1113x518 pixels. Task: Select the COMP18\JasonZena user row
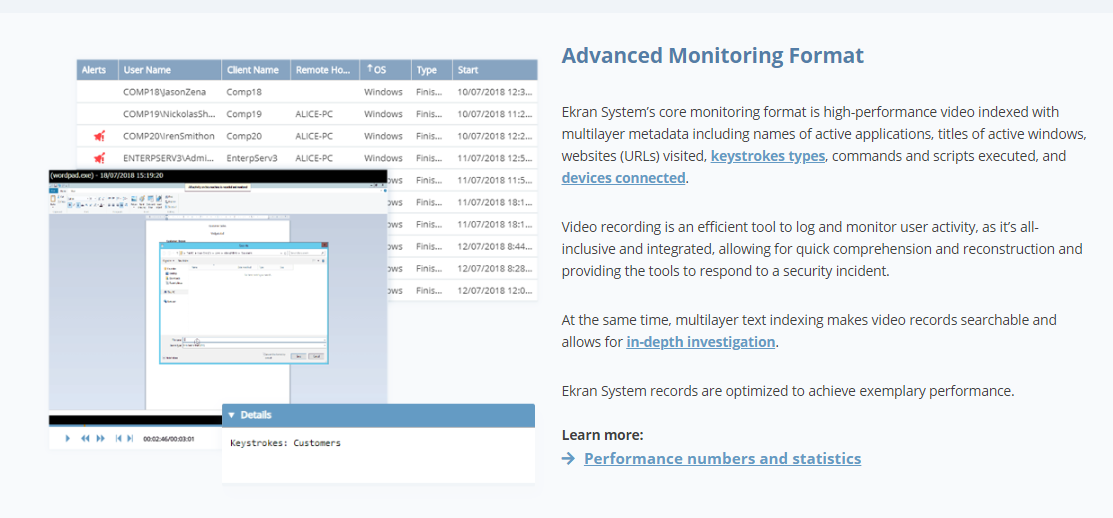point(307,92)
